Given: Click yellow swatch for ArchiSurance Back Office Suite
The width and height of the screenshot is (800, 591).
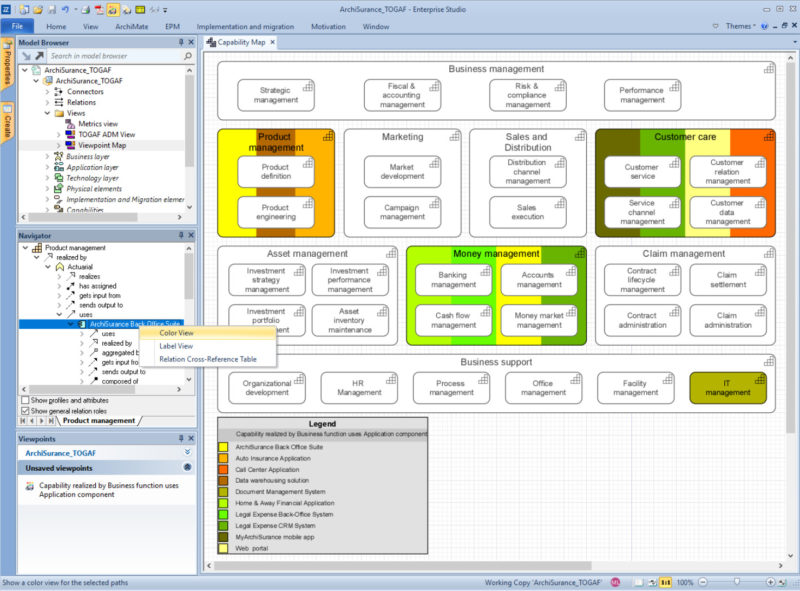Looking at the screenshot, I should click(x=223, y=447).
